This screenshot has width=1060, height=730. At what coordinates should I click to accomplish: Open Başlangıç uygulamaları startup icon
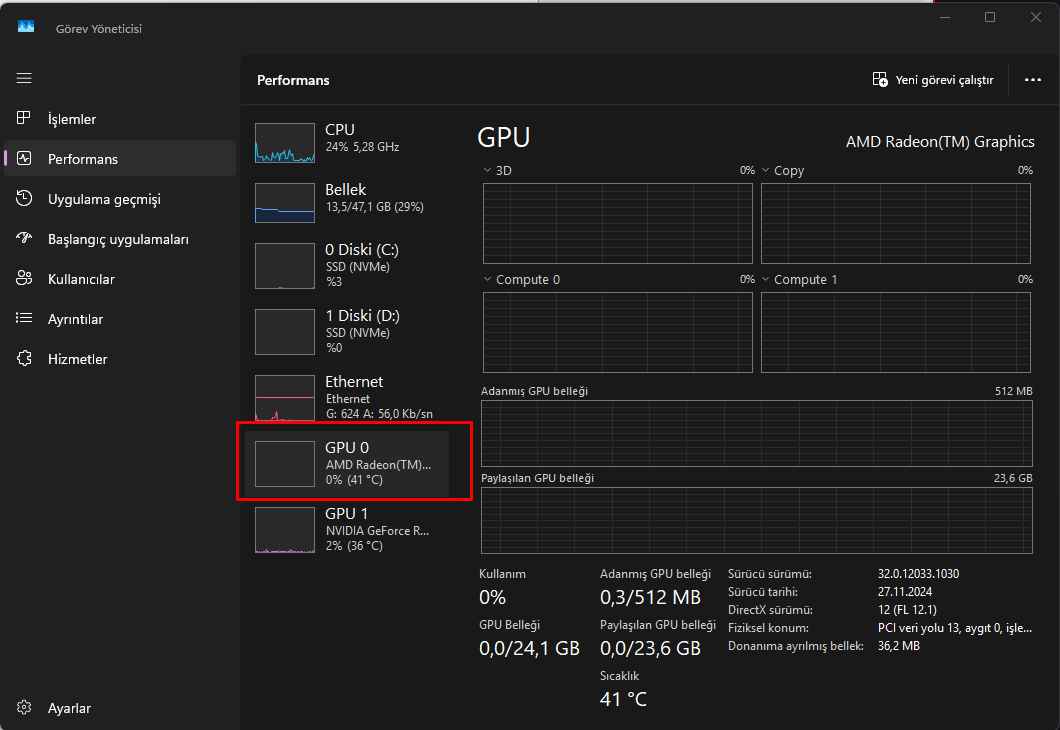pos(24,239)
